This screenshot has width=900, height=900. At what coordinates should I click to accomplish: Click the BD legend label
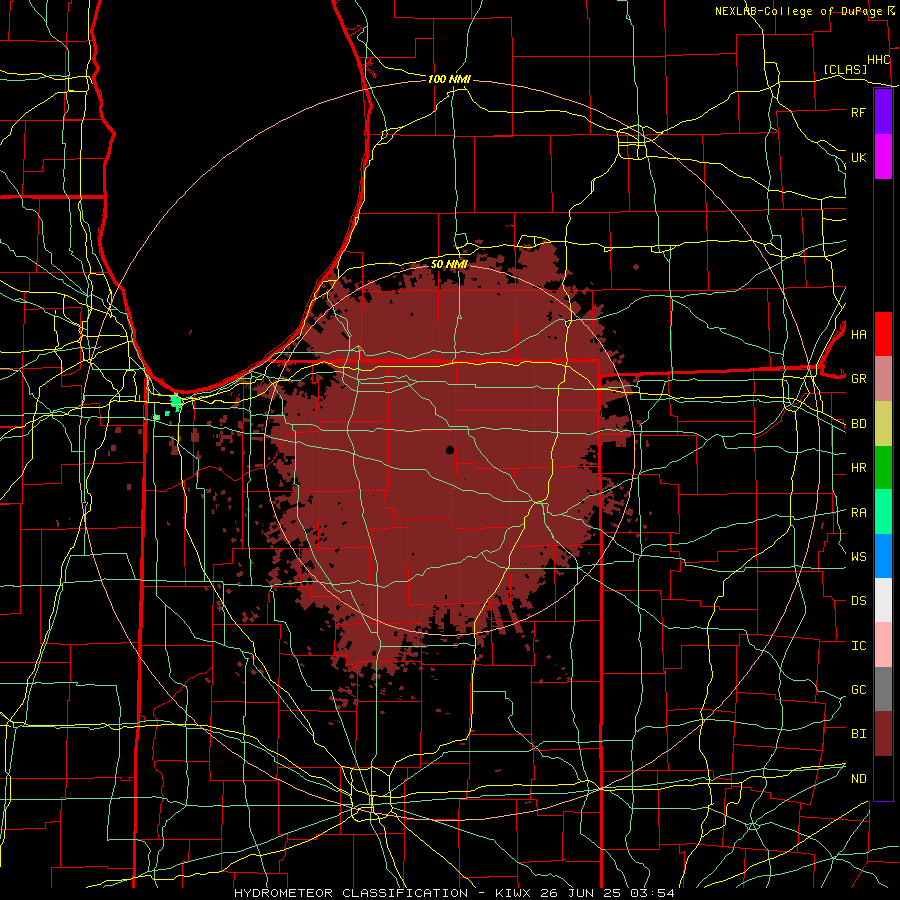tap(859, 424)
